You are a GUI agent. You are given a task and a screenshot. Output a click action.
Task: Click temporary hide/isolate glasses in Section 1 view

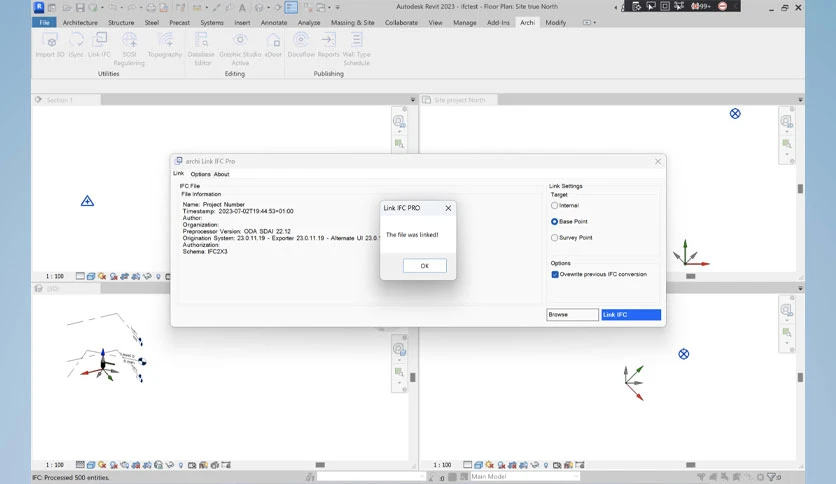point(147,276)
